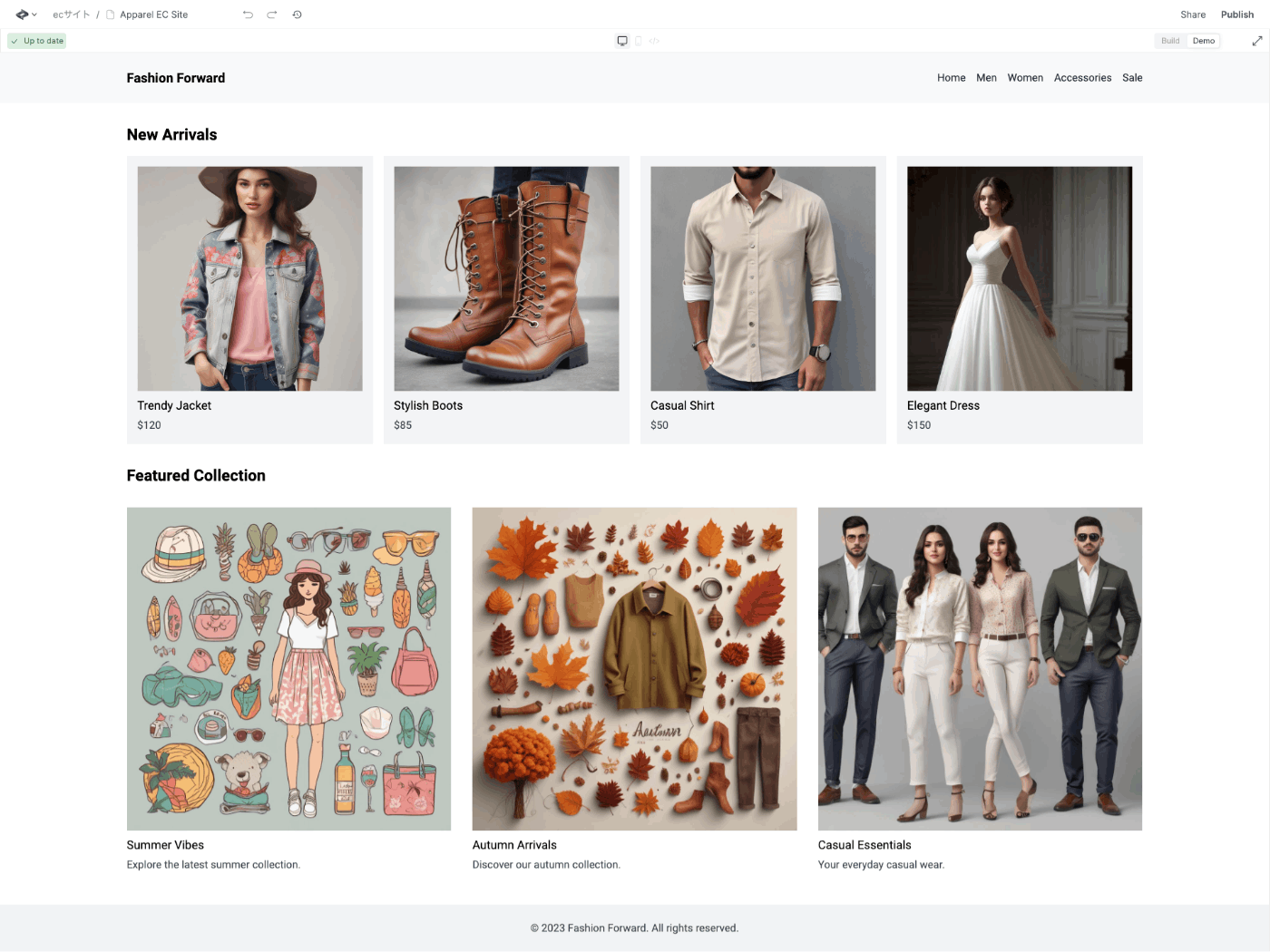Click the New Arrivals heading
Image resolution: width=1270 pixels, height=952 pixels.
coord(171,135)
